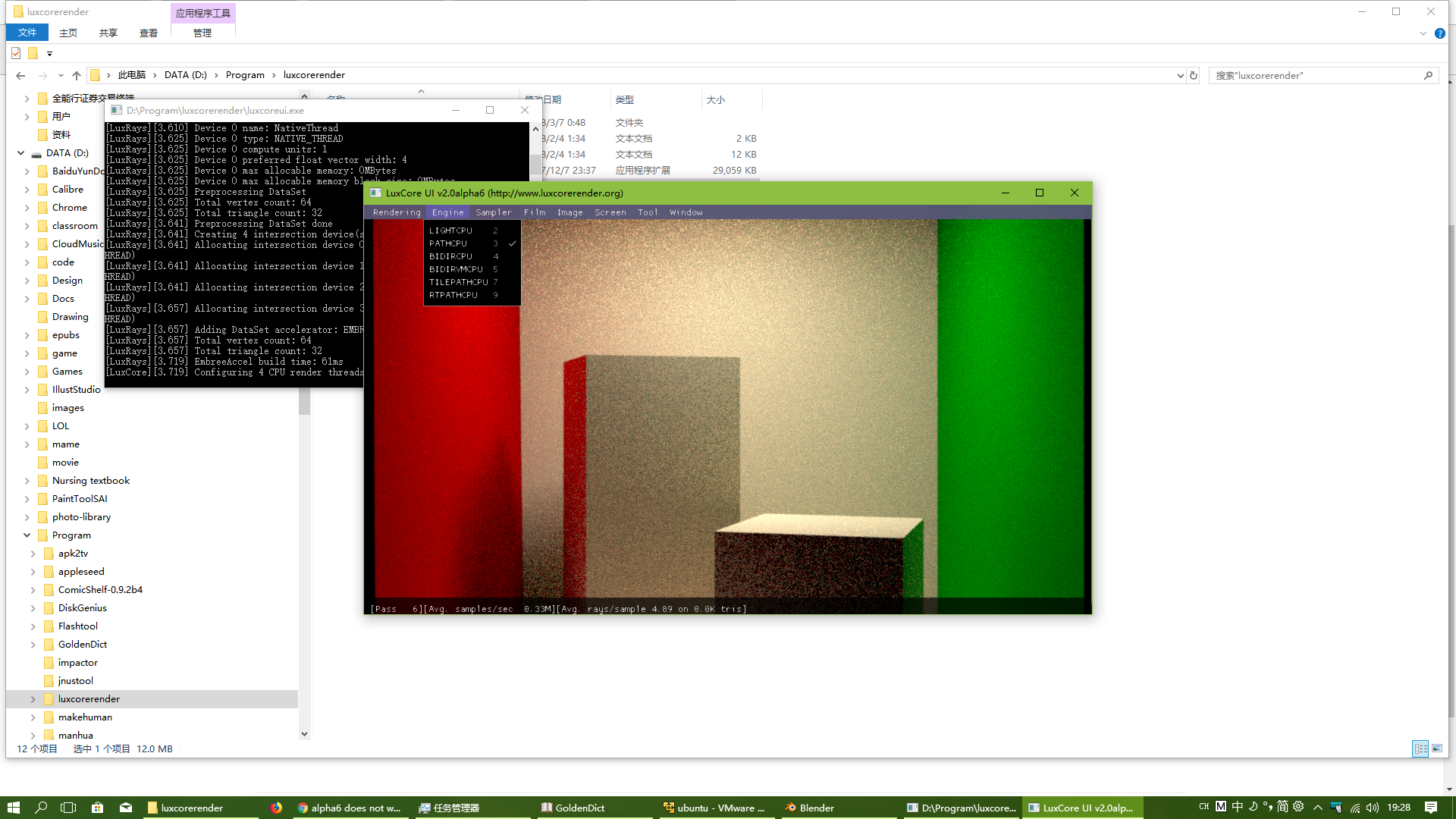Open Blender from the taskbar

coord(809,808)
